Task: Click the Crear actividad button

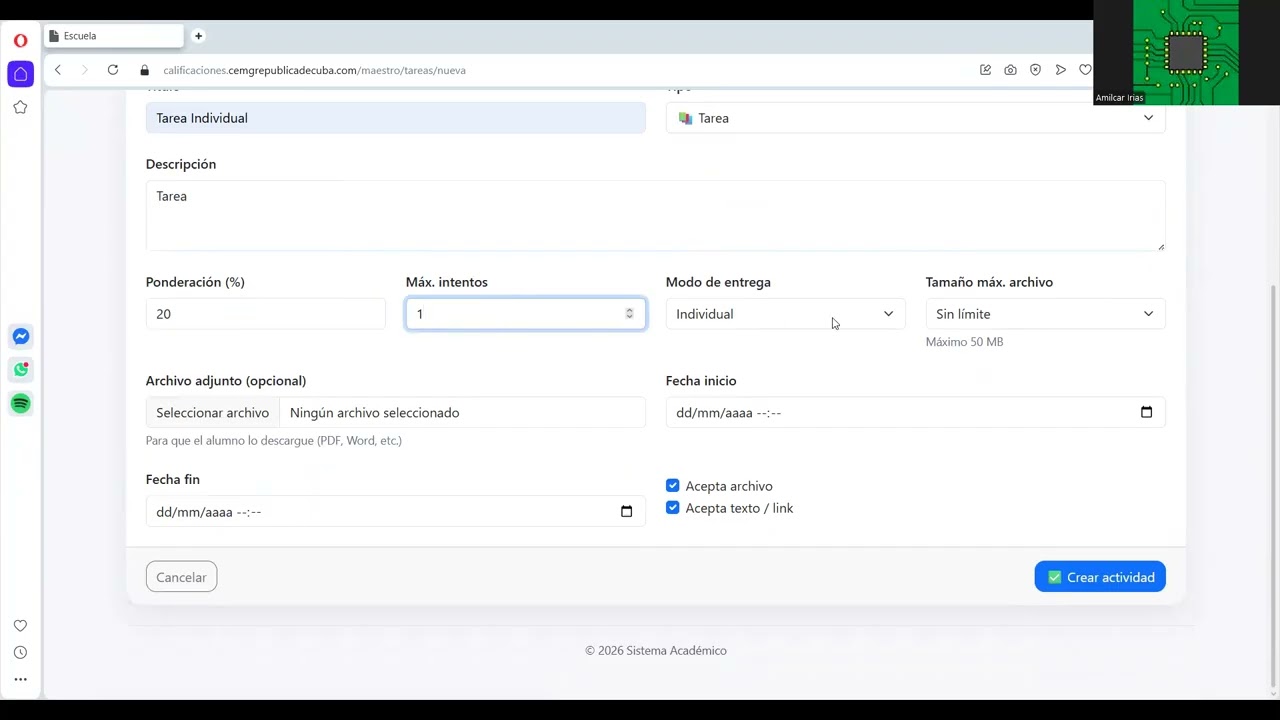Action: tap(1100, 577)
